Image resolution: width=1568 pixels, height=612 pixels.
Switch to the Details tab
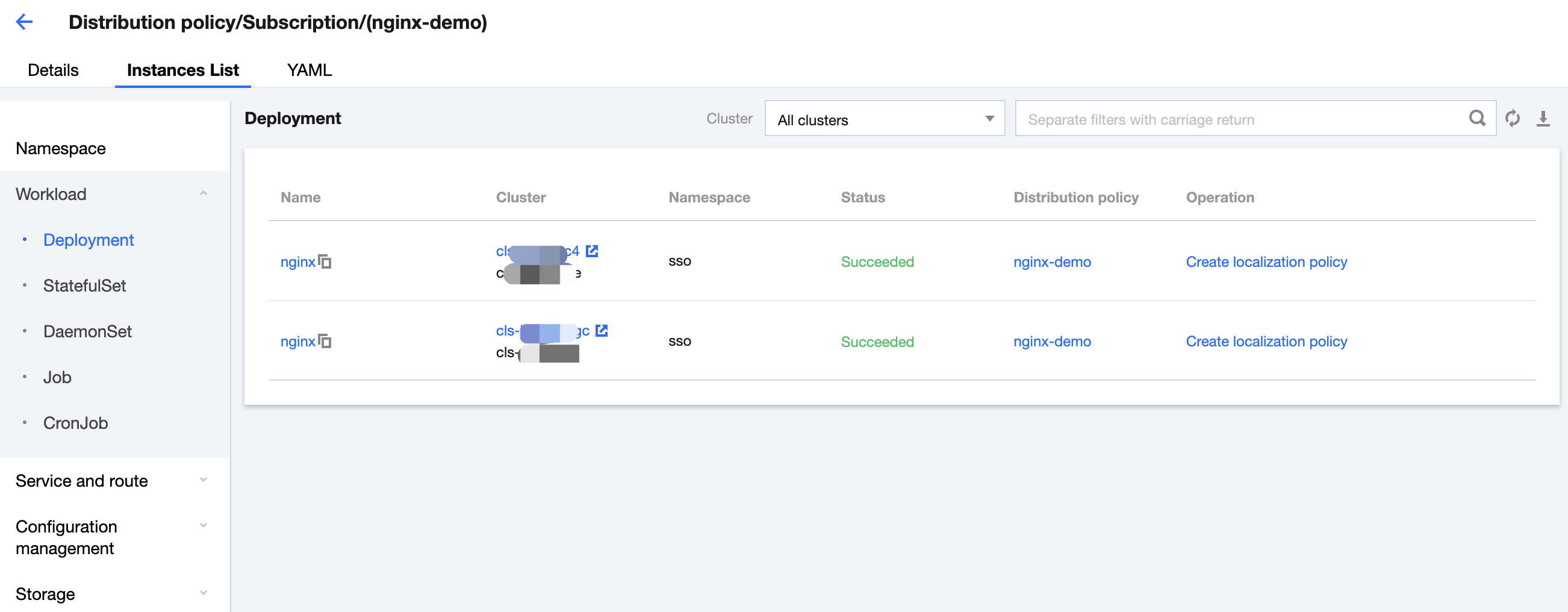(x=53, y=70)
